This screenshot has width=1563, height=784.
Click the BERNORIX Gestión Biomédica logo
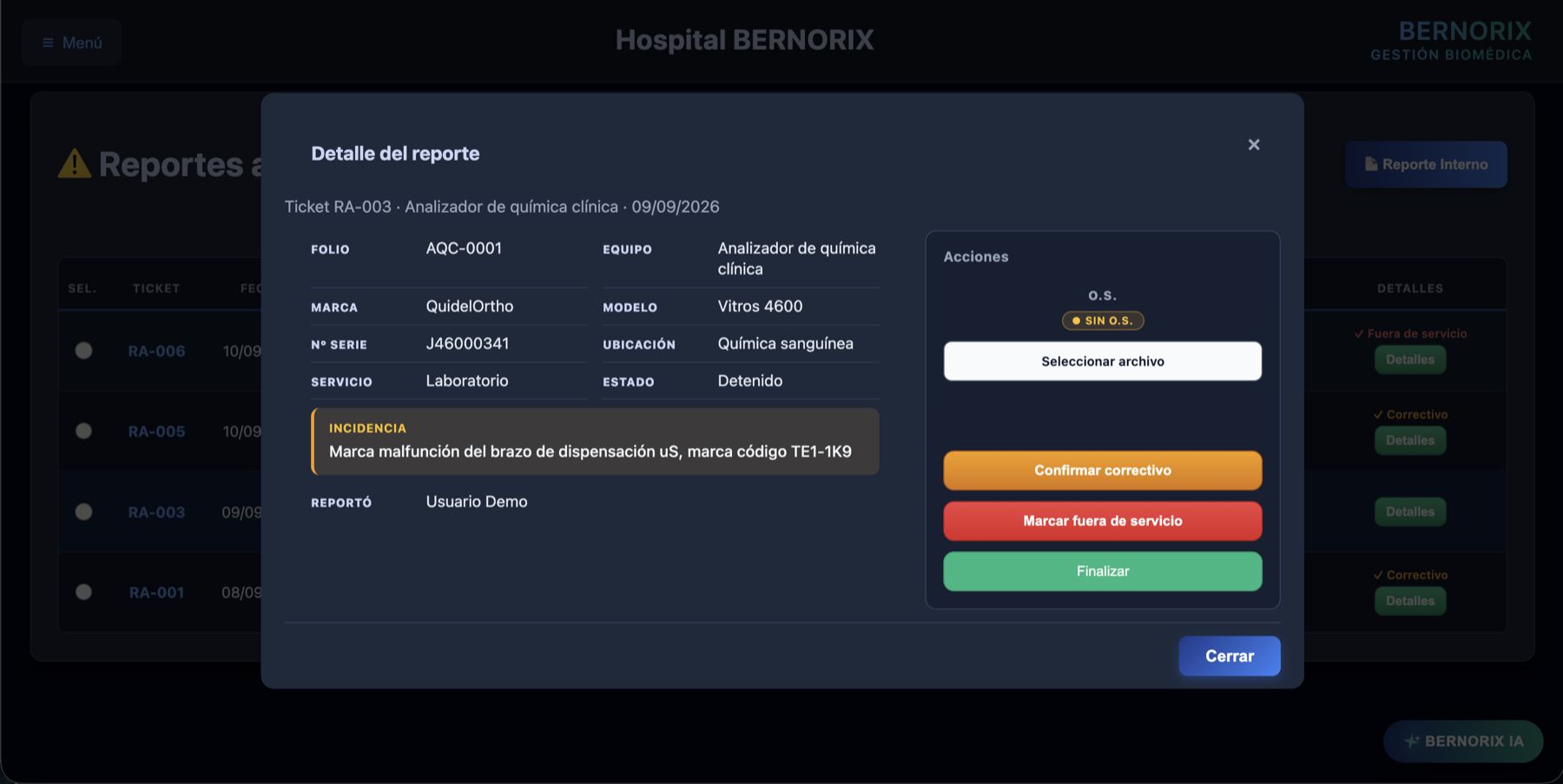coord(1451,41)
